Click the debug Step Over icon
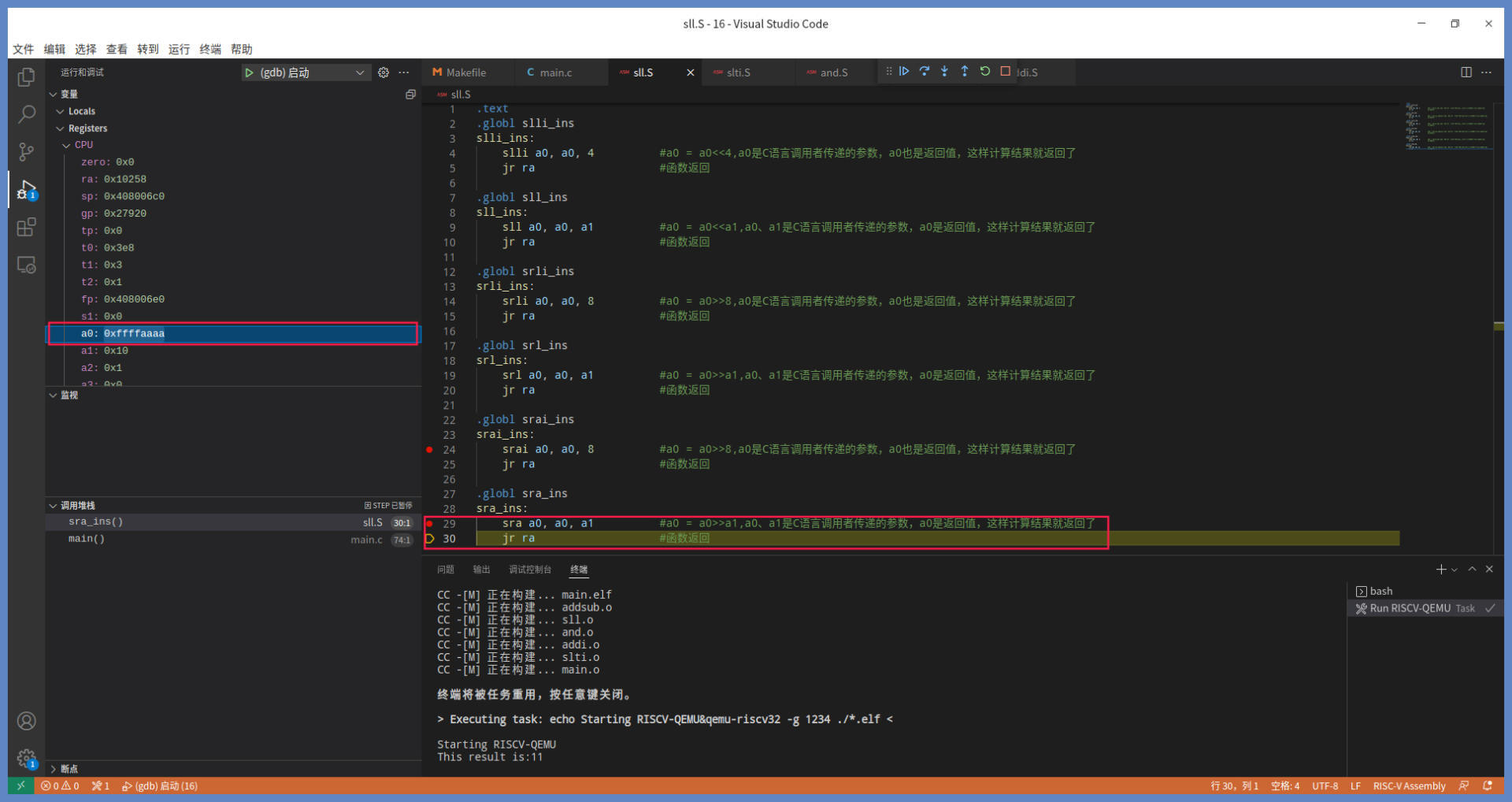The image size is (1512, 802). (925, 72)
